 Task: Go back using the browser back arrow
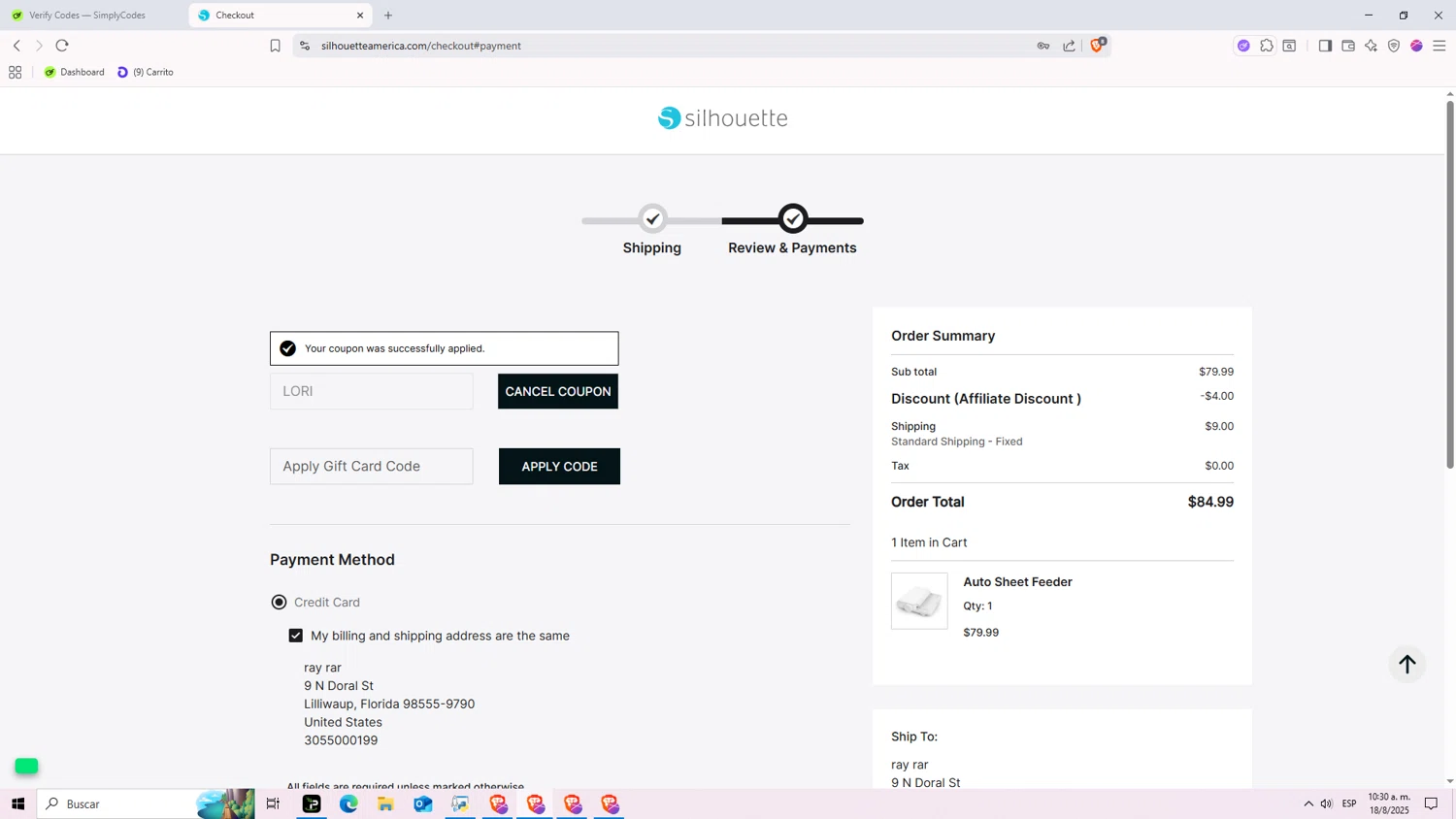tap(17, 46)
